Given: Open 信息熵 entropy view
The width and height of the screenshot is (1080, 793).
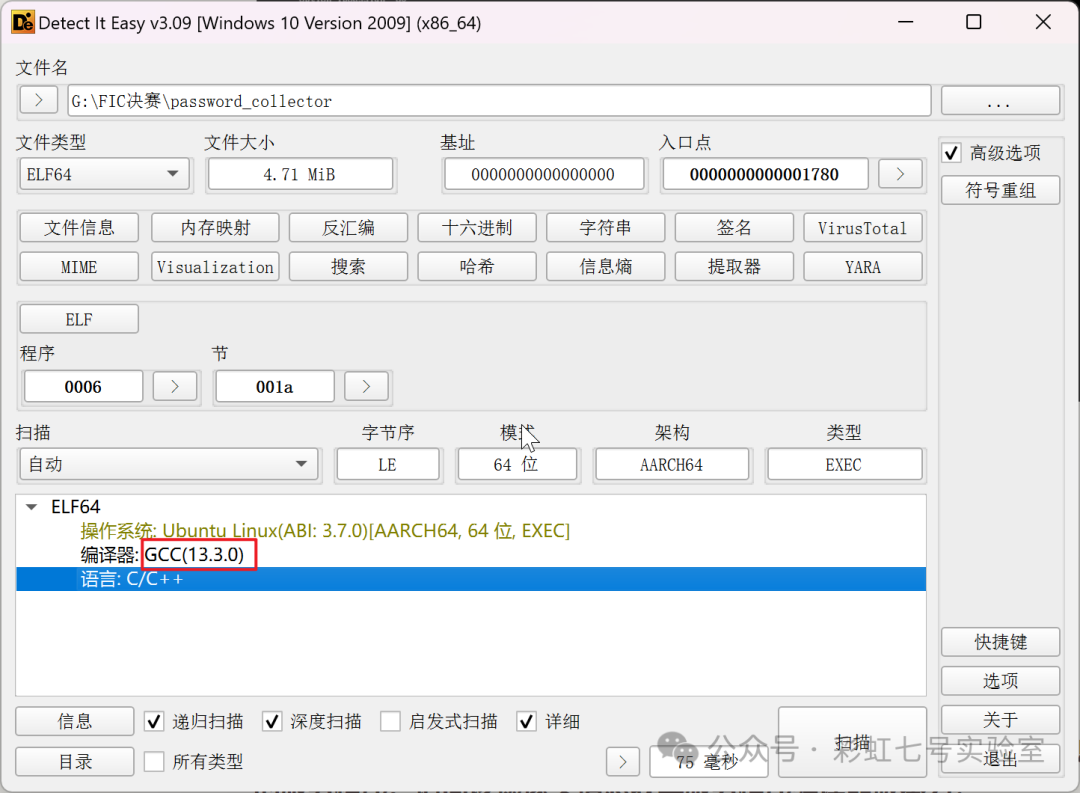Looking at the screenshot, I should point(605,267).
